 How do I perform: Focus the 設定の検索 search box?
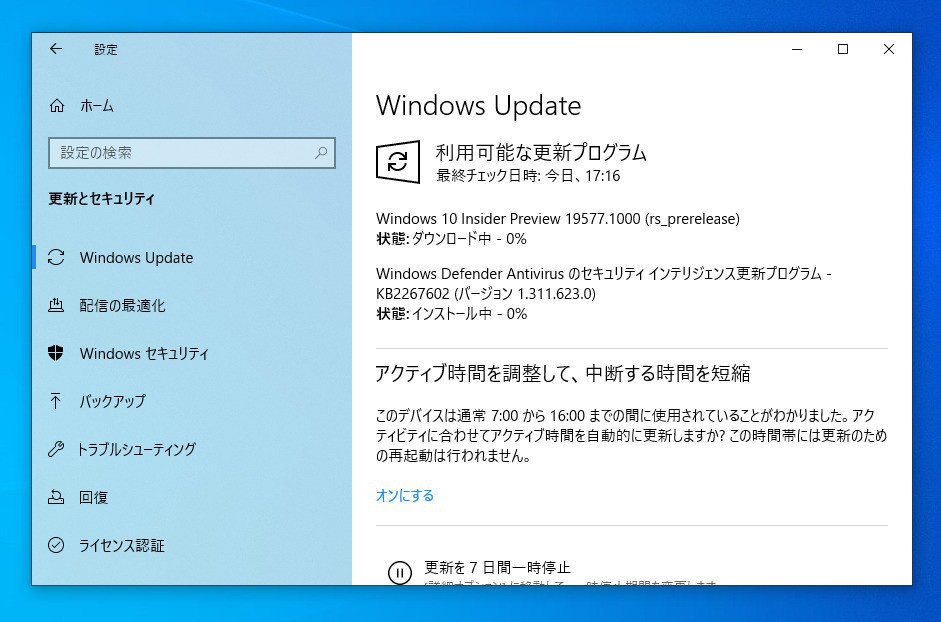(191, 152)
